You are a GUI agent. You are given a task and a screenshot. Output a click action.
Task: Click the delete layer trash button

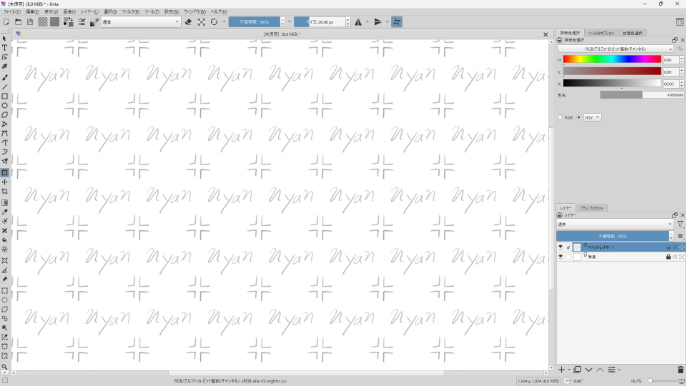680,370
